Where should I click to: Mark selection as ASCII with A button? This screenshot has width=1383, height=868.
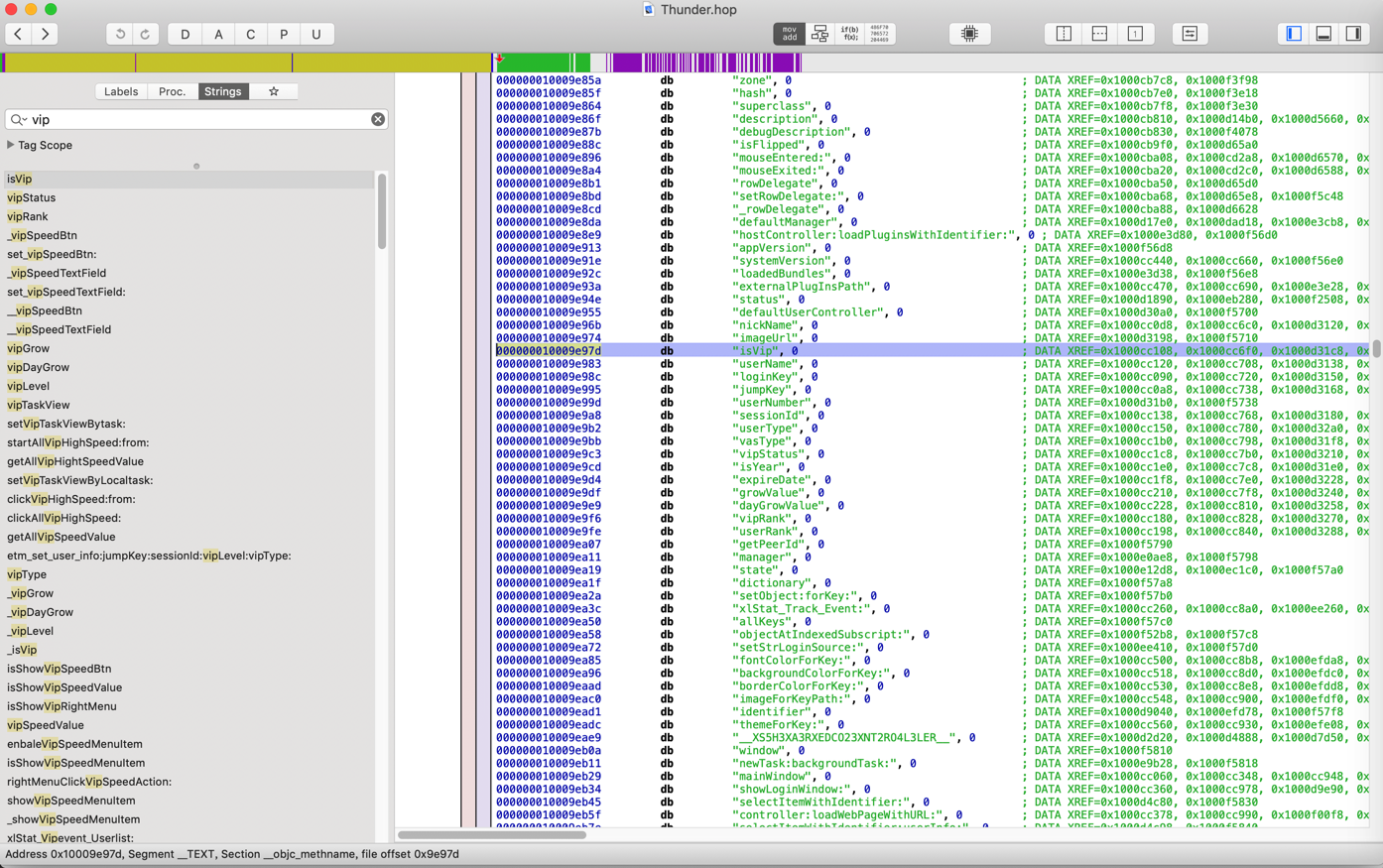[218, 34]
